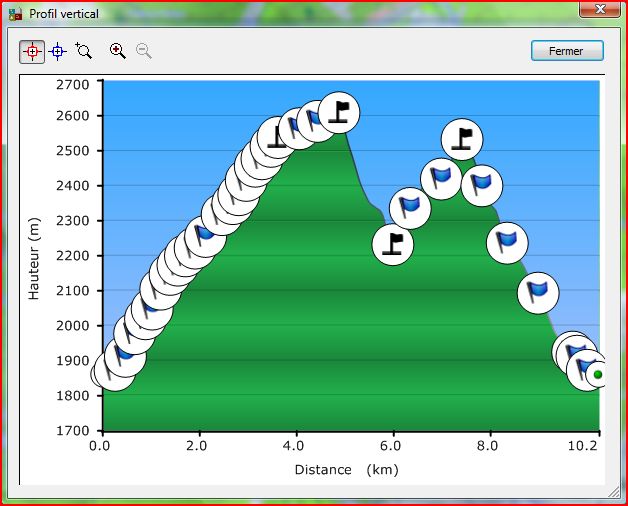The height and width of the screenshot is (506, 628).
Task: Select the green dot end marker
Action: [x=598, y=375]
